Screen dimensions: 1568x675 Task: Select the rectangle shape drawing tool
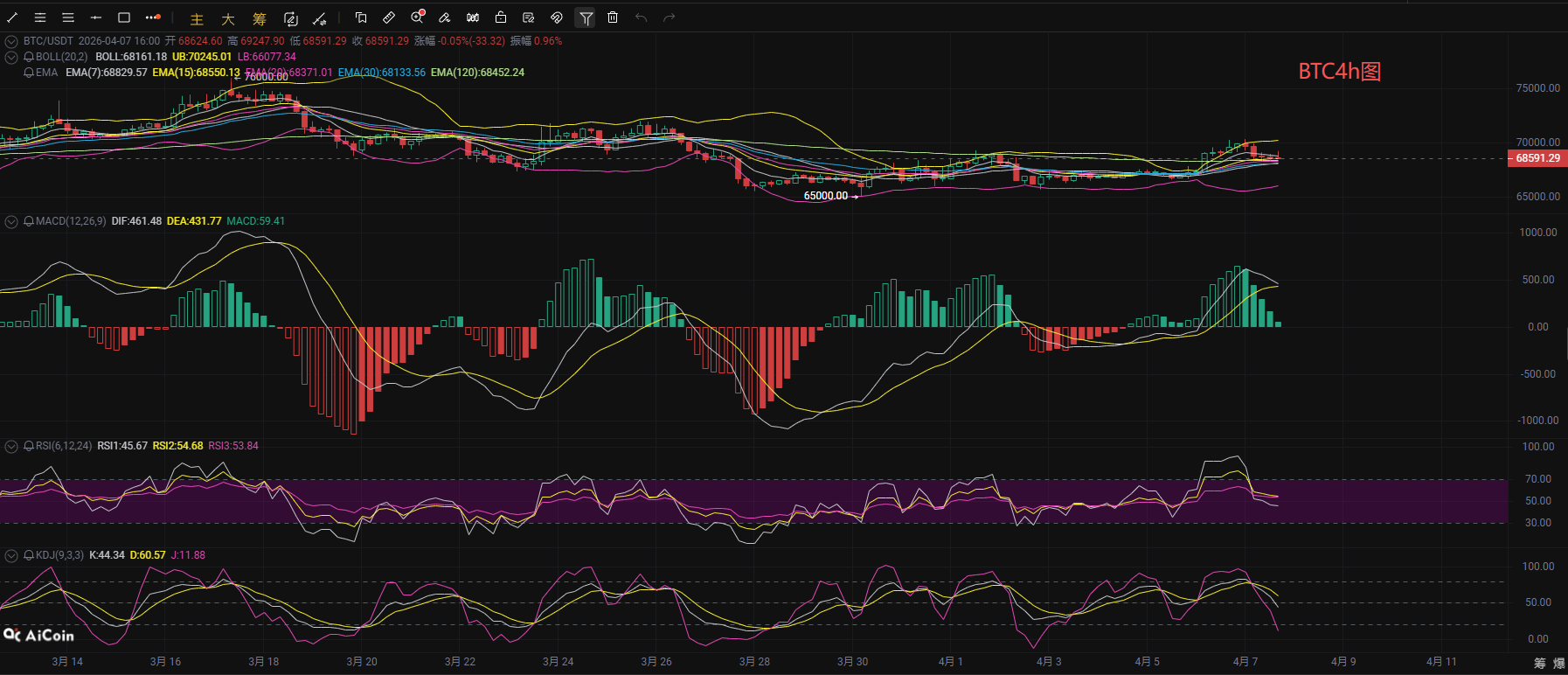click(x=124, y=17)
